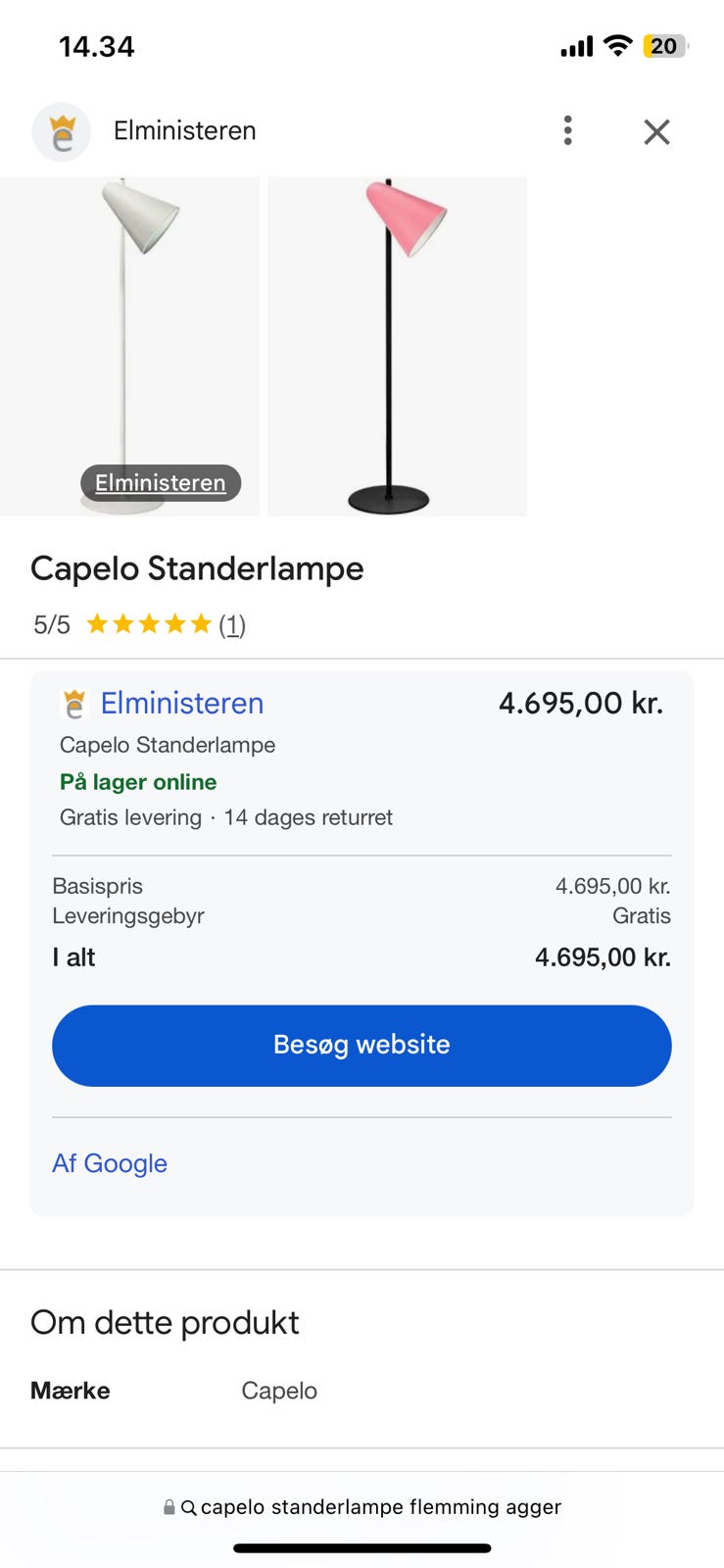724x1568 pixels.
Task: Tap the magnifier icon in address bar
Action: pos(189,1508)
